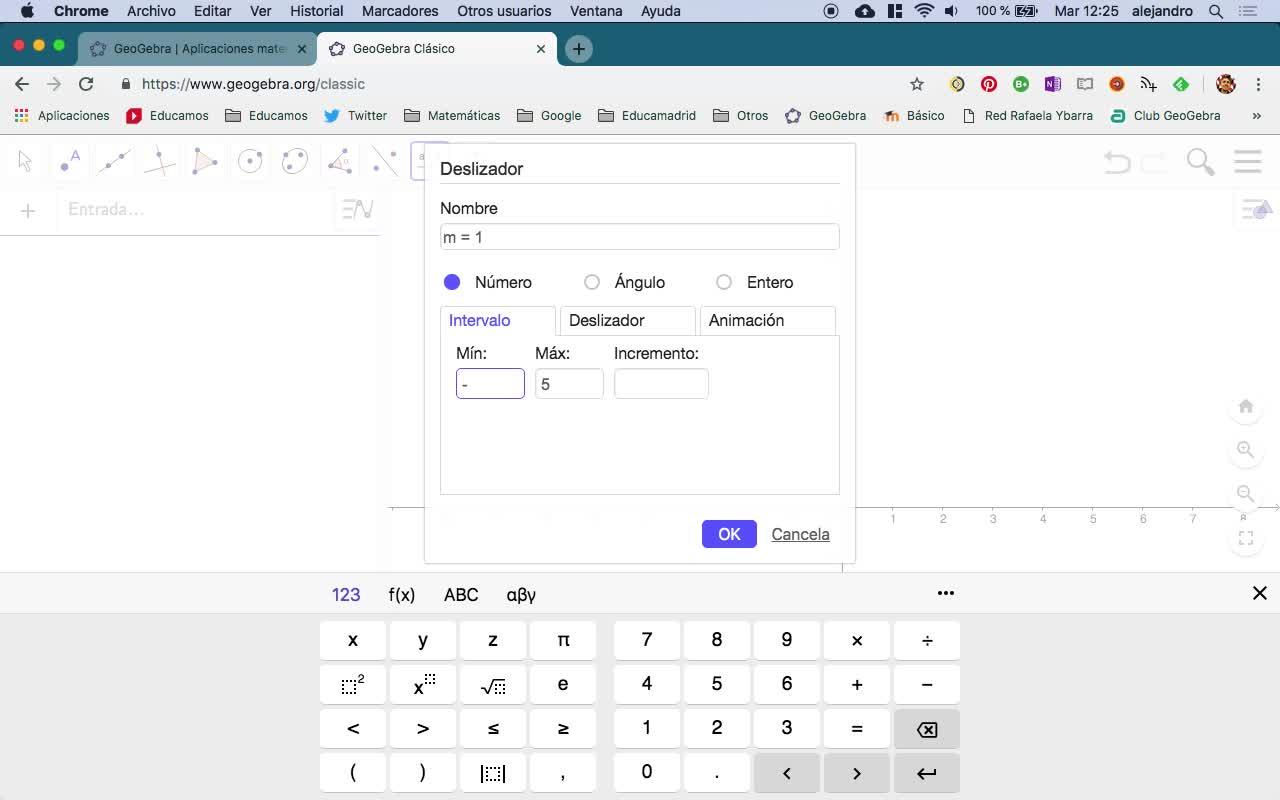This screenshot has height=800, width=1280.
Task: Toggle fullscreen for the graphics view
Action: click(1246, 538)
